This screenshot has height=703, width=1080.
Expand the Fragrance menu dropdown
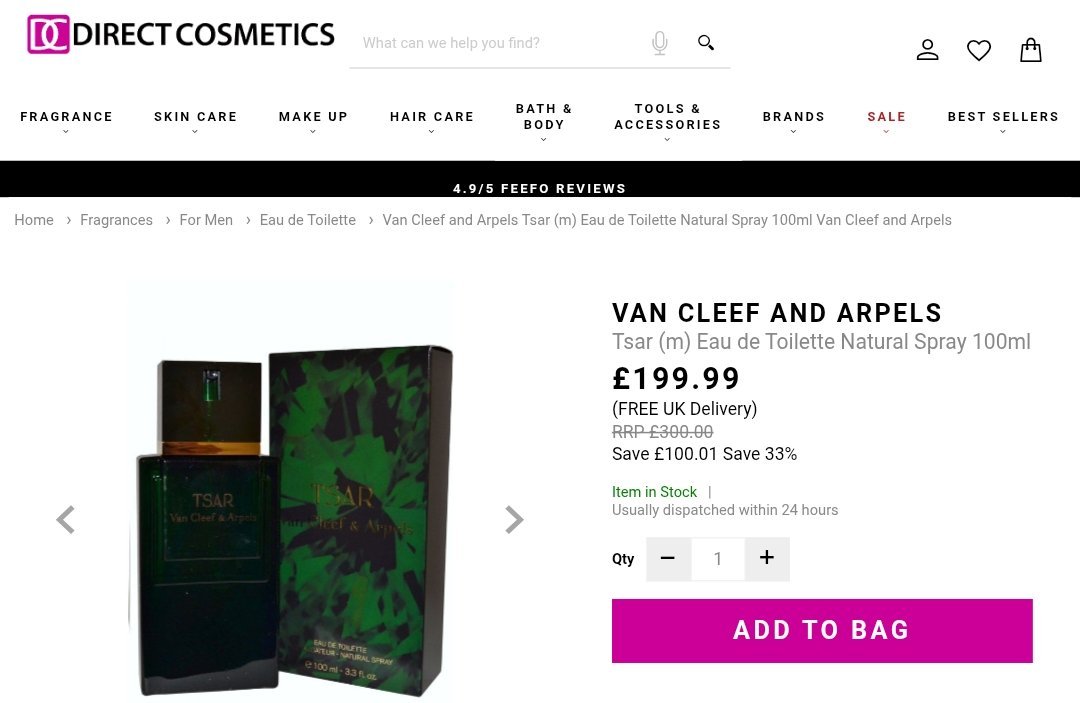pos(66,120)
